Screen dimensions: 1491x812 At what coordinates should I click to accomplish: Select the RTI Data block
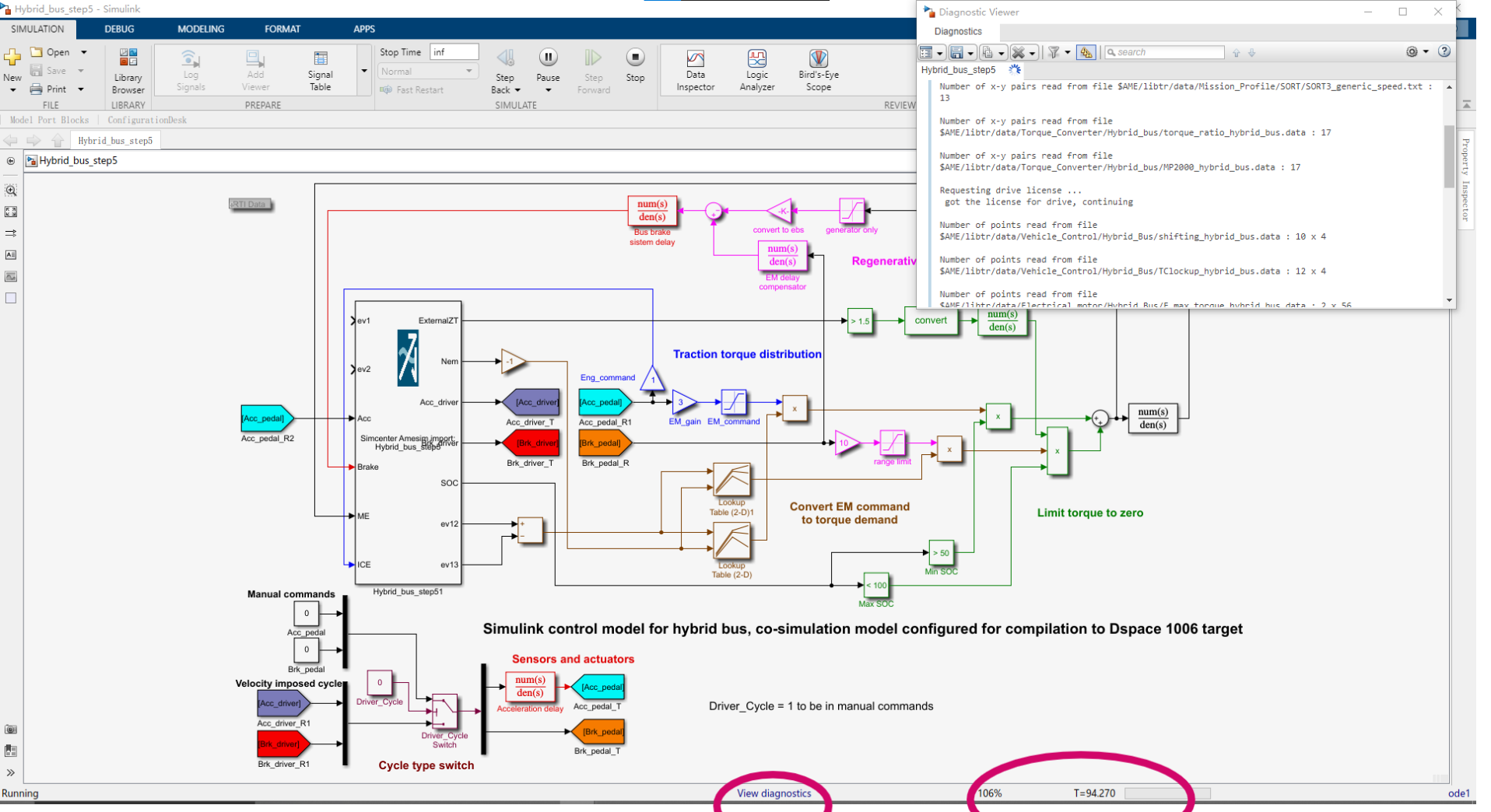pyautogui.click(x=251, y=204)
